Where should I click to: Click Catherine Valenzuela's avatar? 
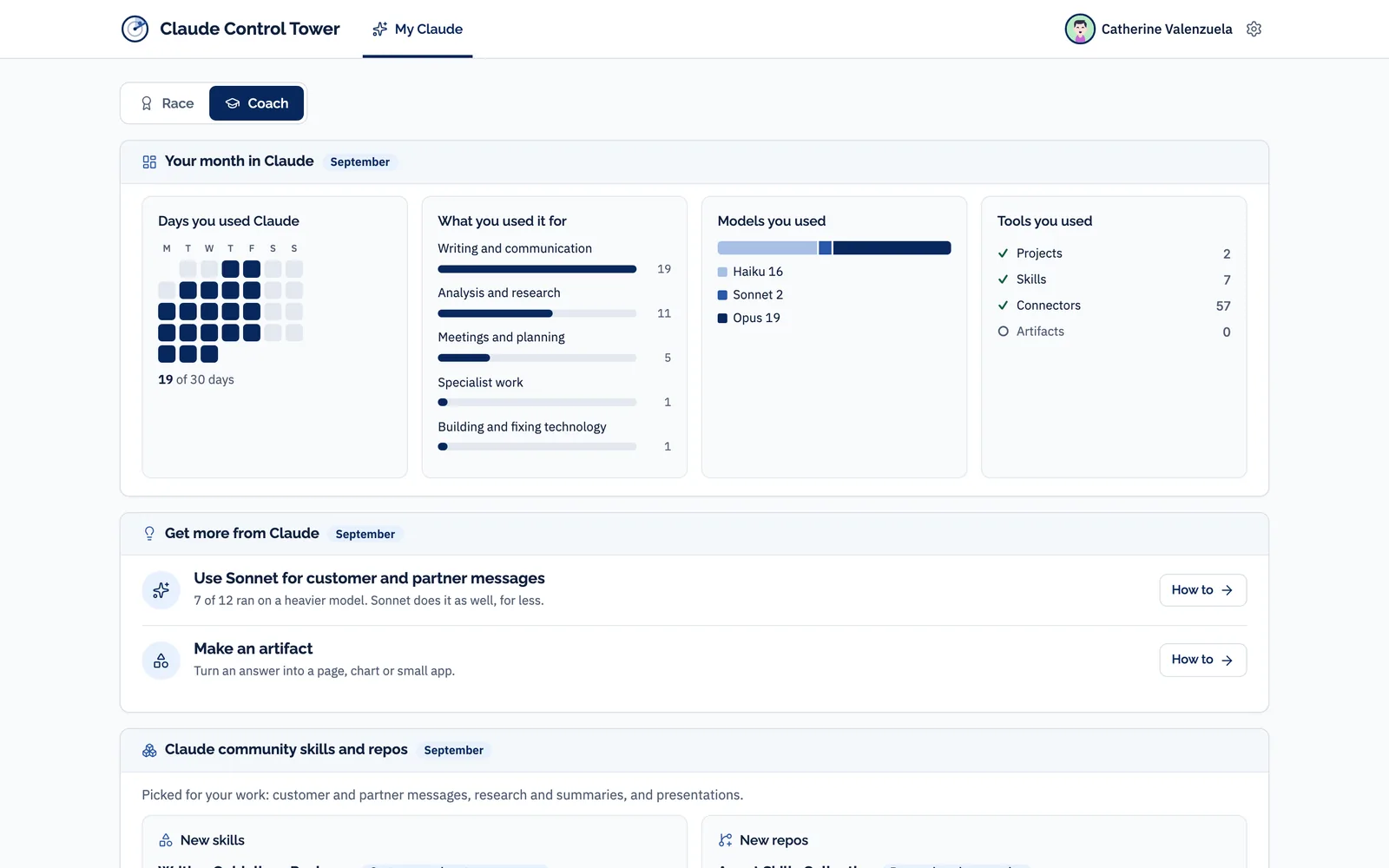tap(1080, 29)
